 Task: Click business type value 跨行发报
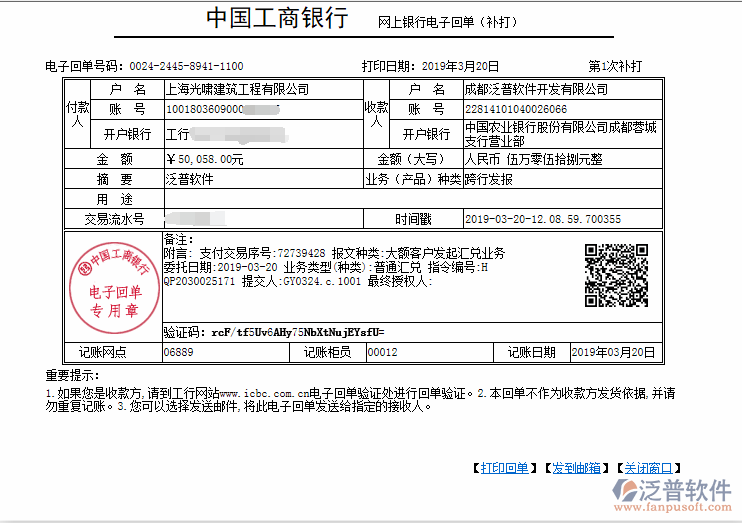pyautogui.click(x=488, y=179)
